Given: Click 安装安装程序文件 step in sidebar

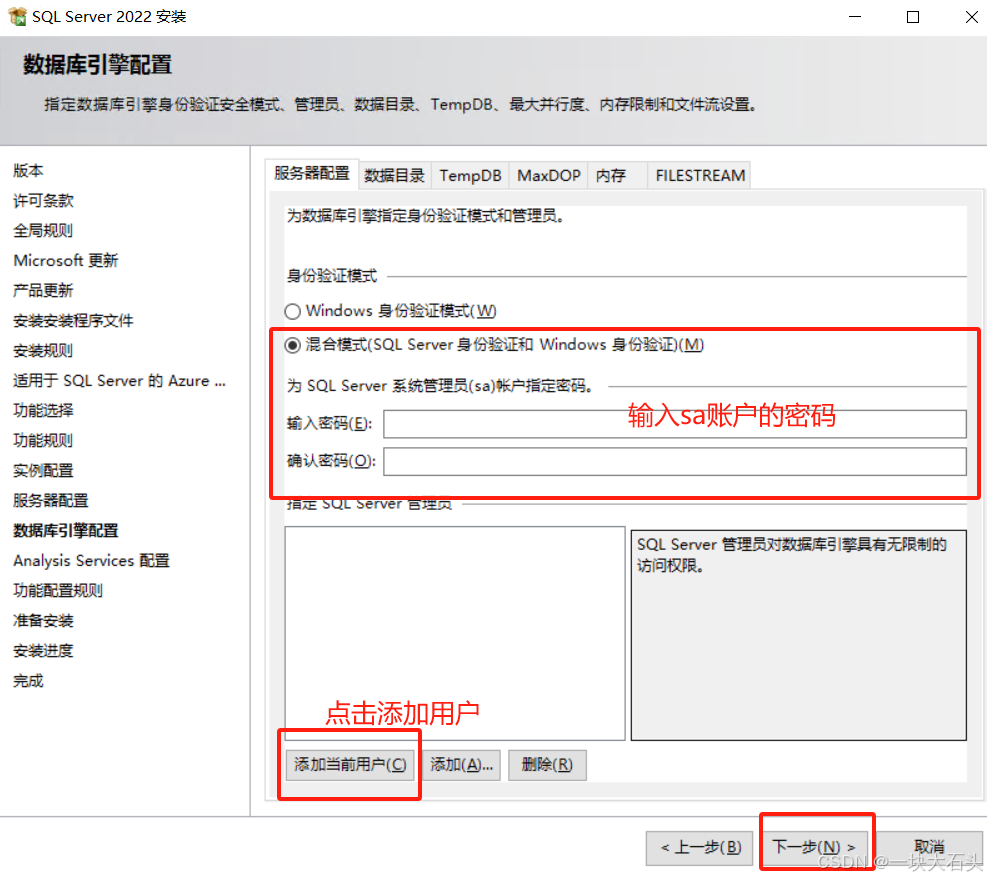Looking at the screenshot, I should pos(74,321).
